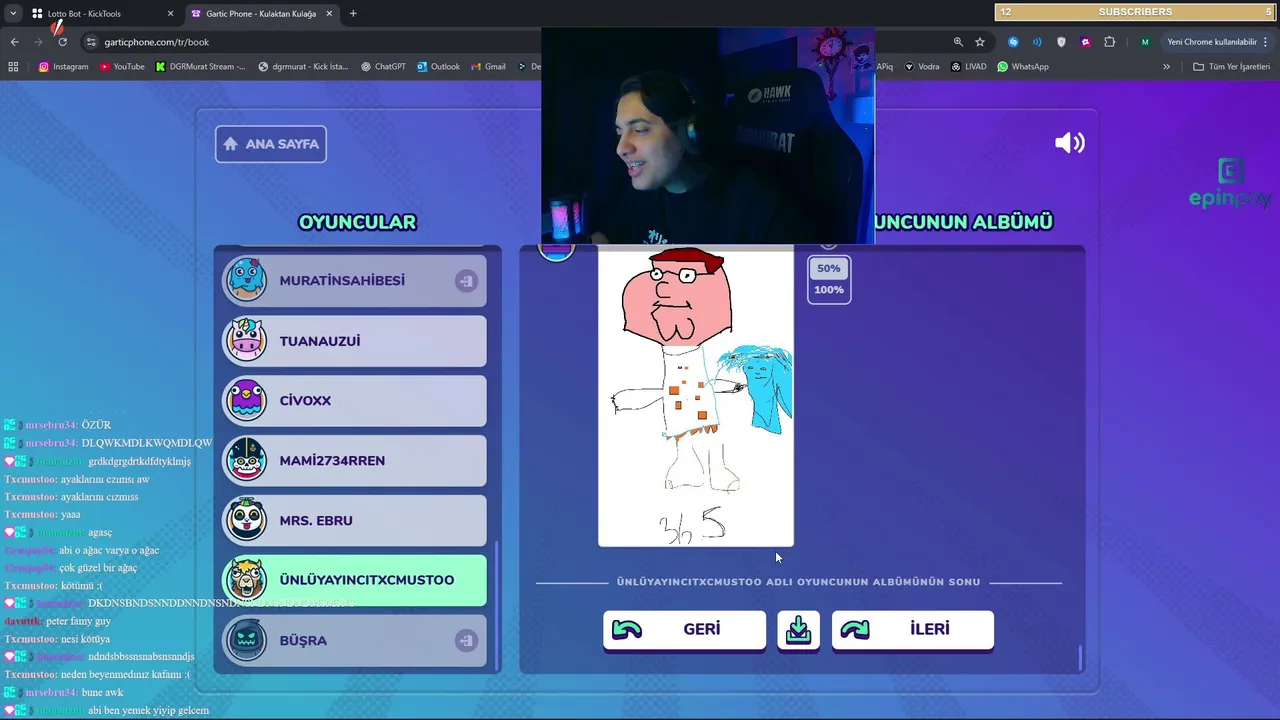Image resolution: width=1280 pixels, height=720 pixels.
Task: Click the left-game icon beside MURATINSAHIBESI
Action: 466,281
